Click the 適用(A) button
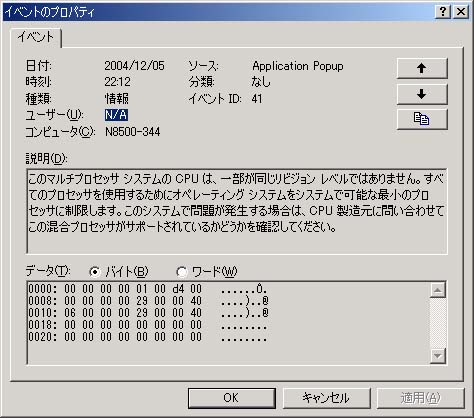 click(x=420, y=398)
